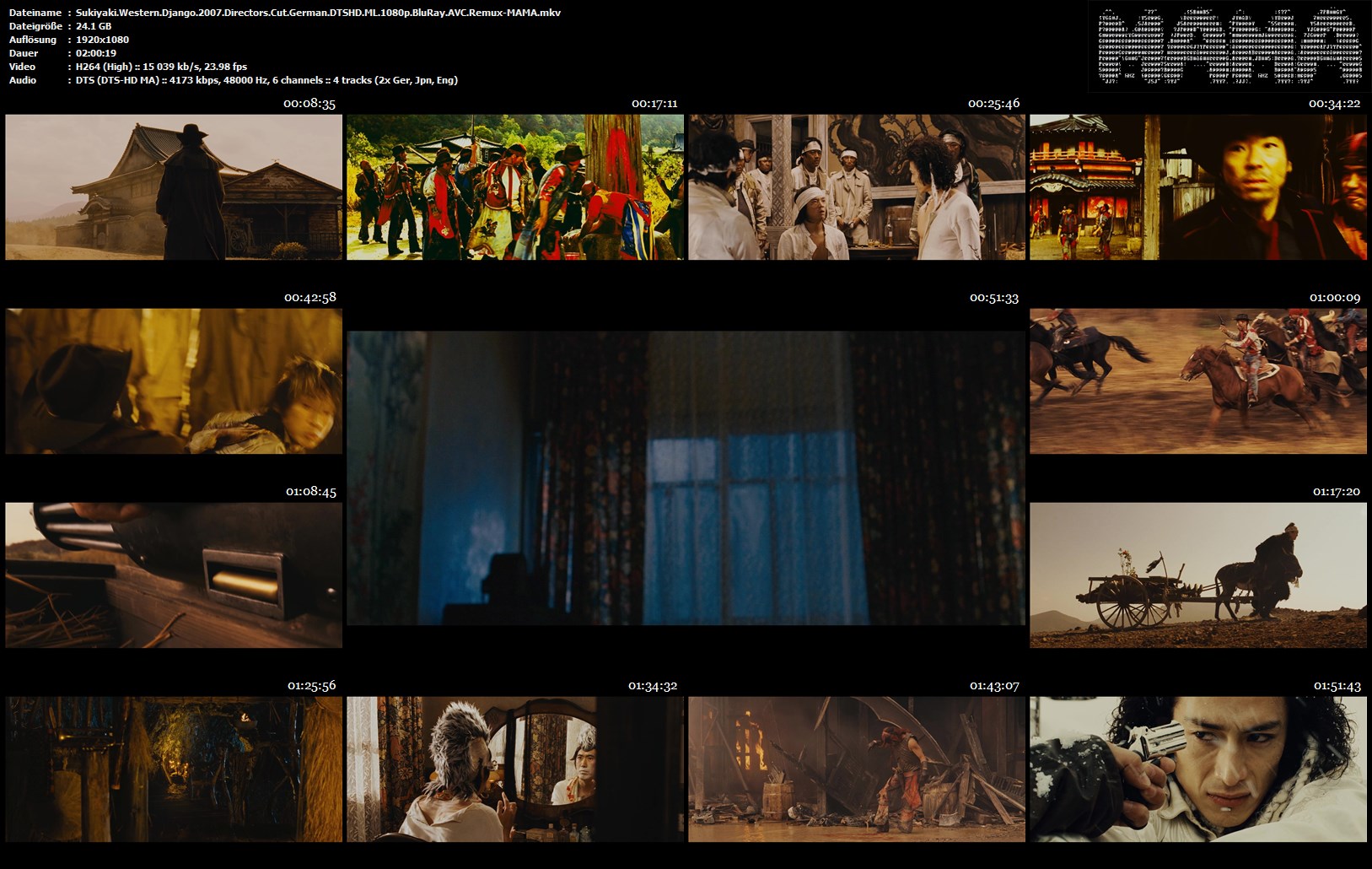This screenshot has height=869, width=1372.
Task: Open thumbnail of hatted man facing temple
Action: pos(174,187)
